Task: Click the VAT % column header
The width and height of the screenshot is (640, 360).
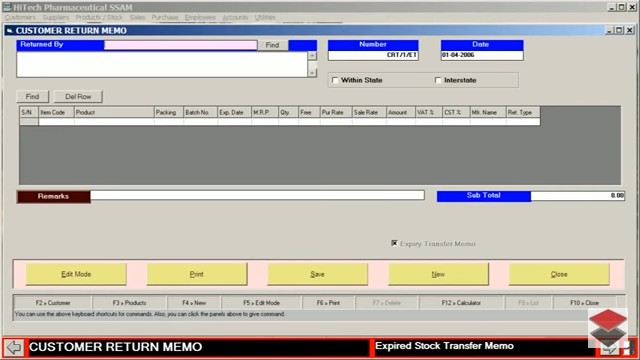Action: (x=429, y=112)
